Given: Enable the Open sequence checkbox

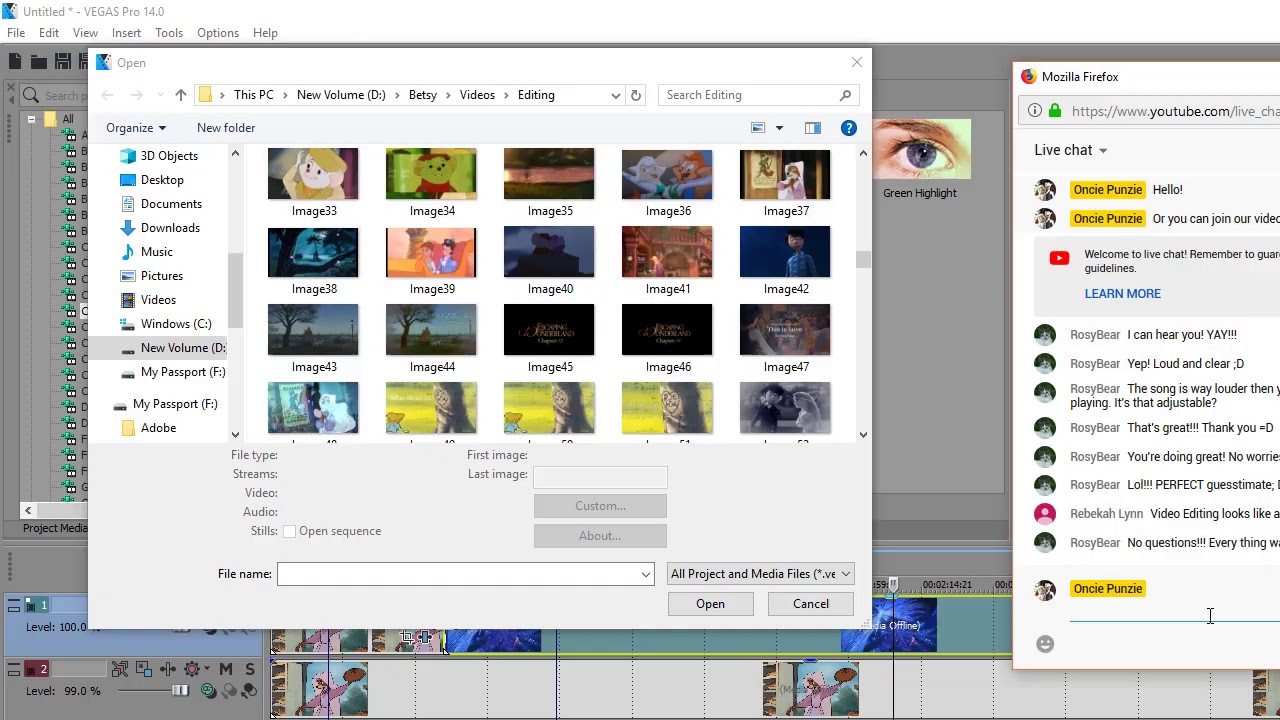Looking at the screenshot, I should (x=289, y=531).
